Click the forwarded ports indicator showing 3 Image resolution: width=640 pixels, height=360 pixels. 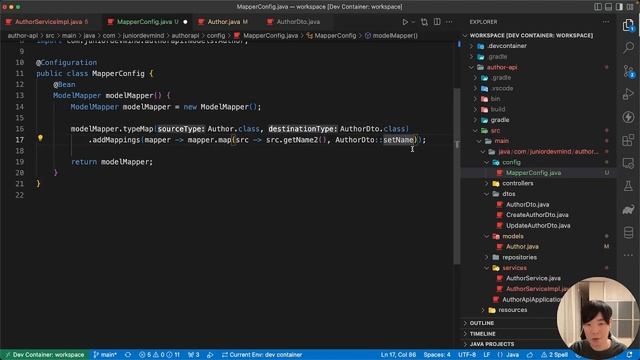tap(193, 355)
